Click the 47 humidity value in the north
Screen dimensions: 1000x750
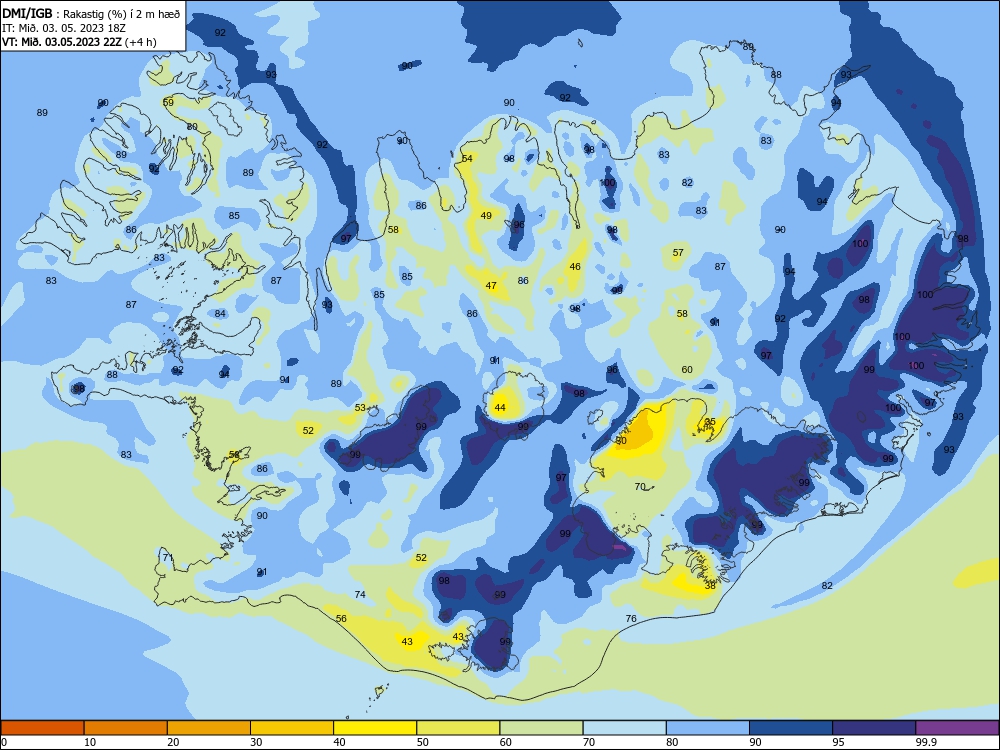pyautogui.click(x=491, y=286)
